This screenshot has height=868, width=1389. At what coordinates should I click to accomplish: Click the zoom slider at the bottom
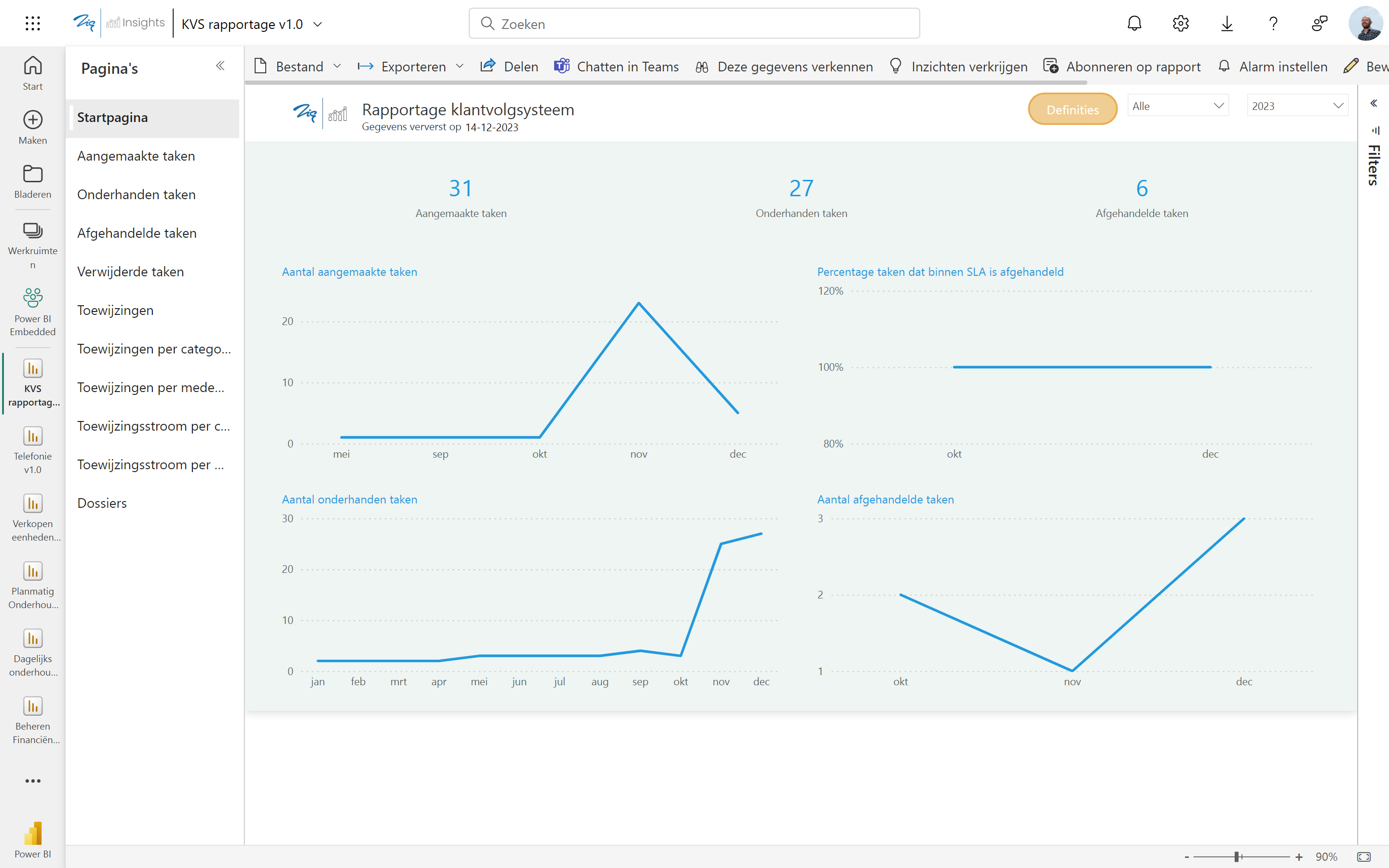pos(1238,856)
